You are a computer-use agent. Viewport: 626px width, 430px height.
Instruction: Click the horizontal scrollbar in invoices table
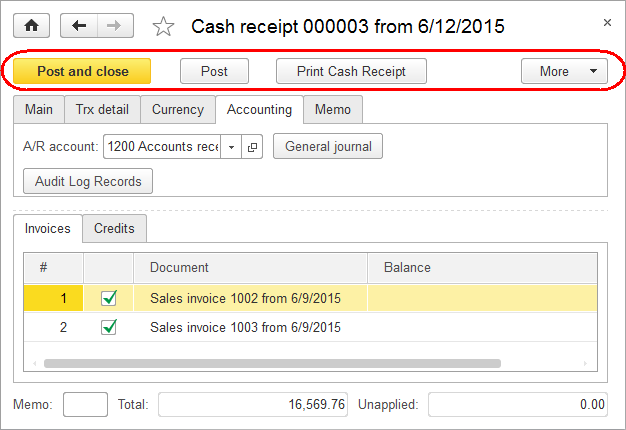pyautogui.click(x=272, y=363)
